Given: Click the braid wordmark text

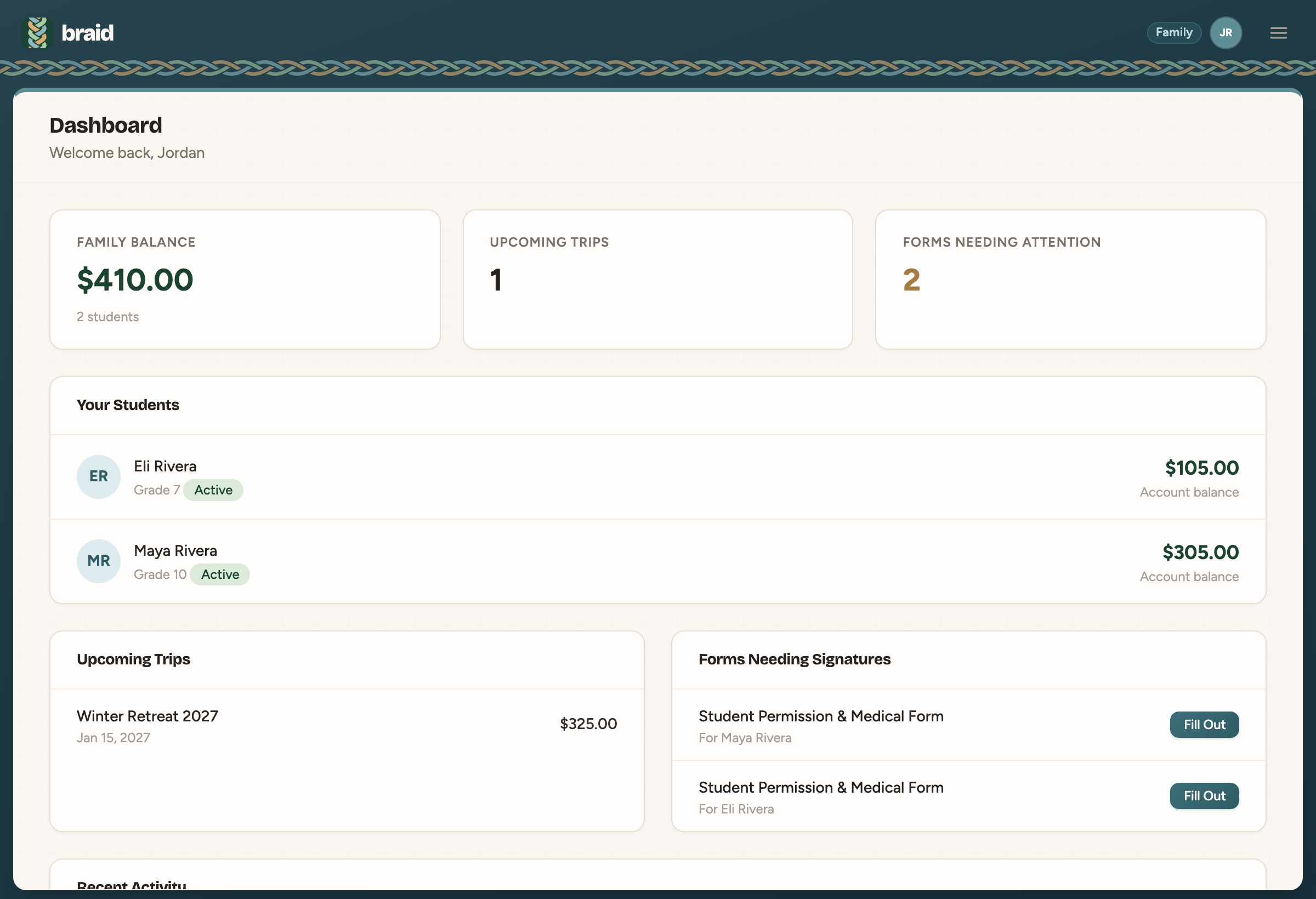Looking at the screenshot, I should [88, 33].
